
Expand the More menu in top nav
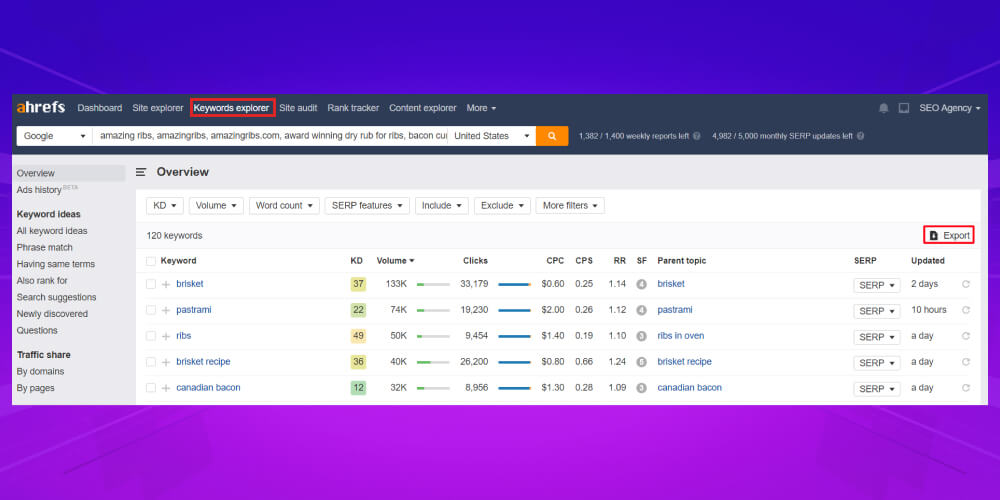point(481,108)
